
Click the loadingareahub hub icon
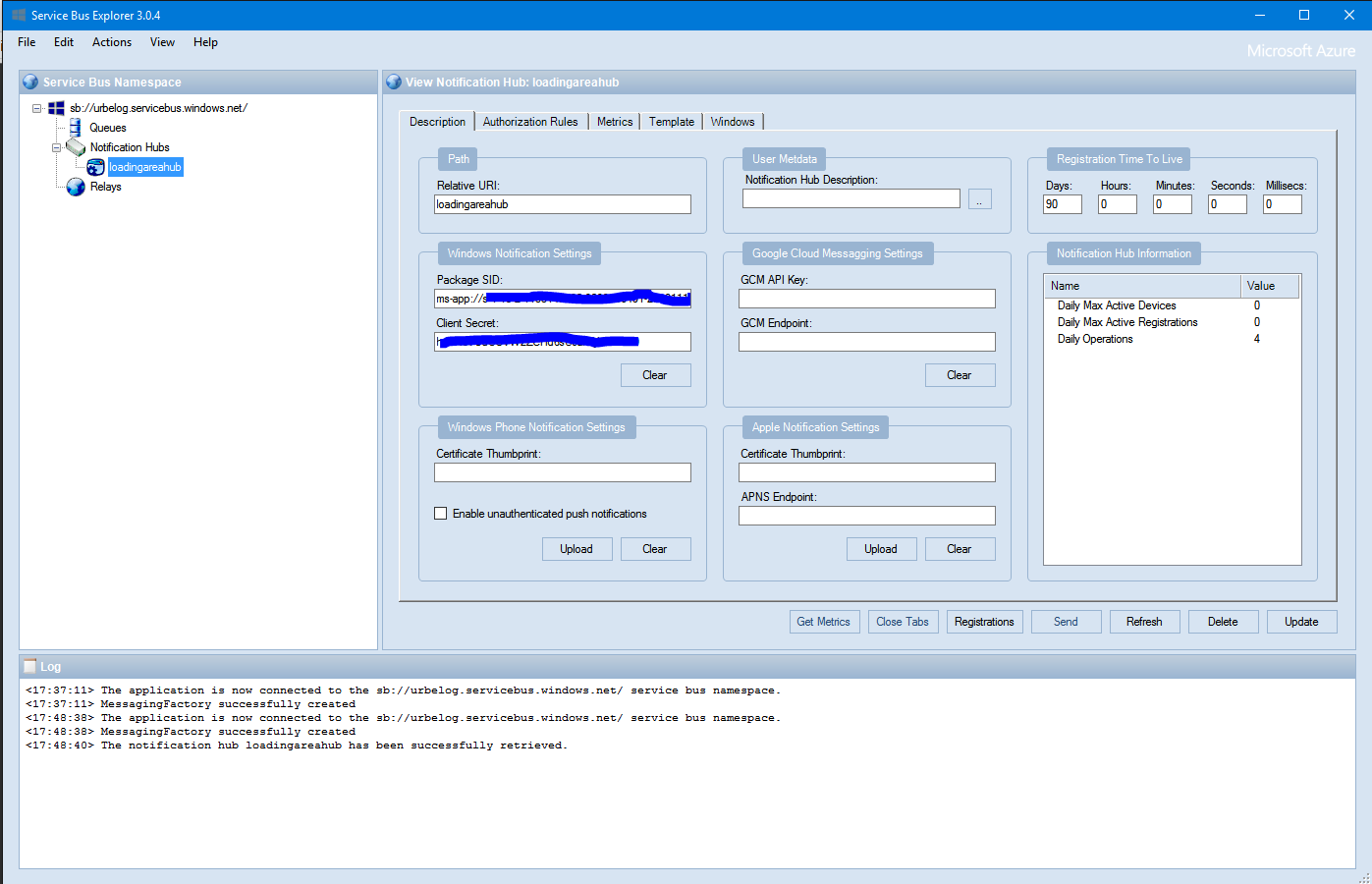click(x=95, y=167)
